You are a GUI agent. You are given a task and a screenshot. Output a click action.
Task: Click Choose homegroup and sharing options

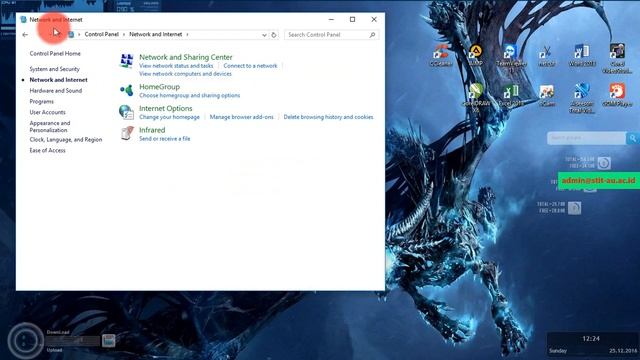click(189, 96)
